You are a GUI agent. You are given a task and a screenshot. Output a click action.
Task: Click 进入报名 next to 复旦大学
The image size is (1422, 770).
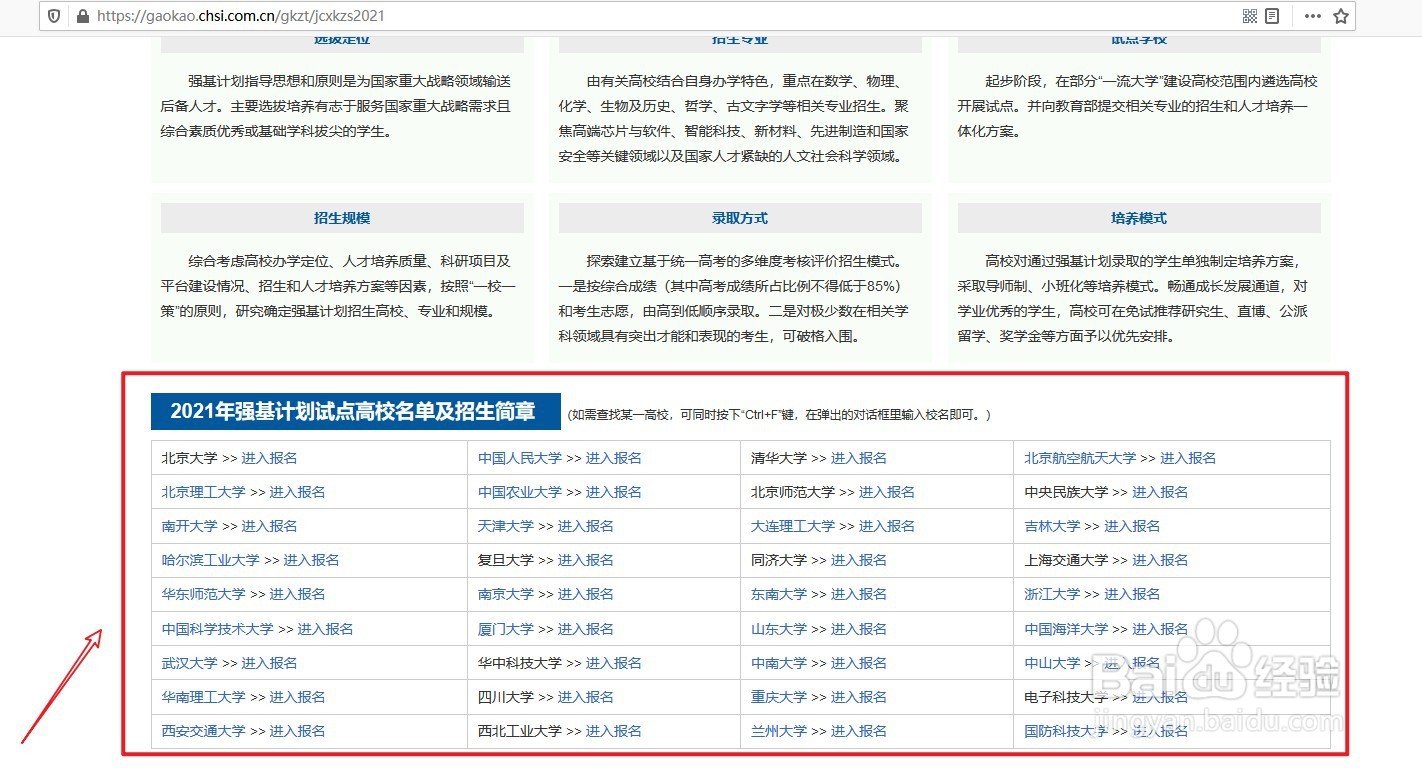pyautogui.click(x=585, y=560)
